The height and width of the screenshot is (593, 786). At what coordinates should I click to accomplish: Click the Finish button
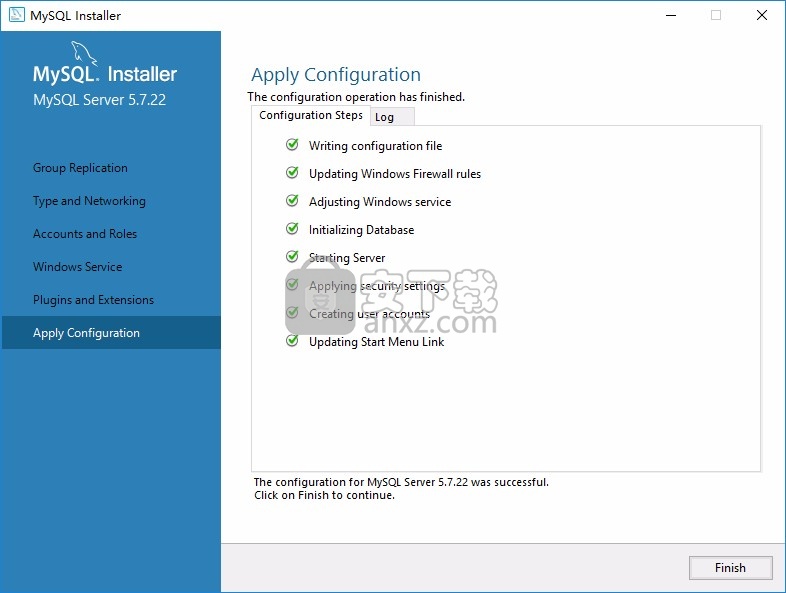click(730, 568)
